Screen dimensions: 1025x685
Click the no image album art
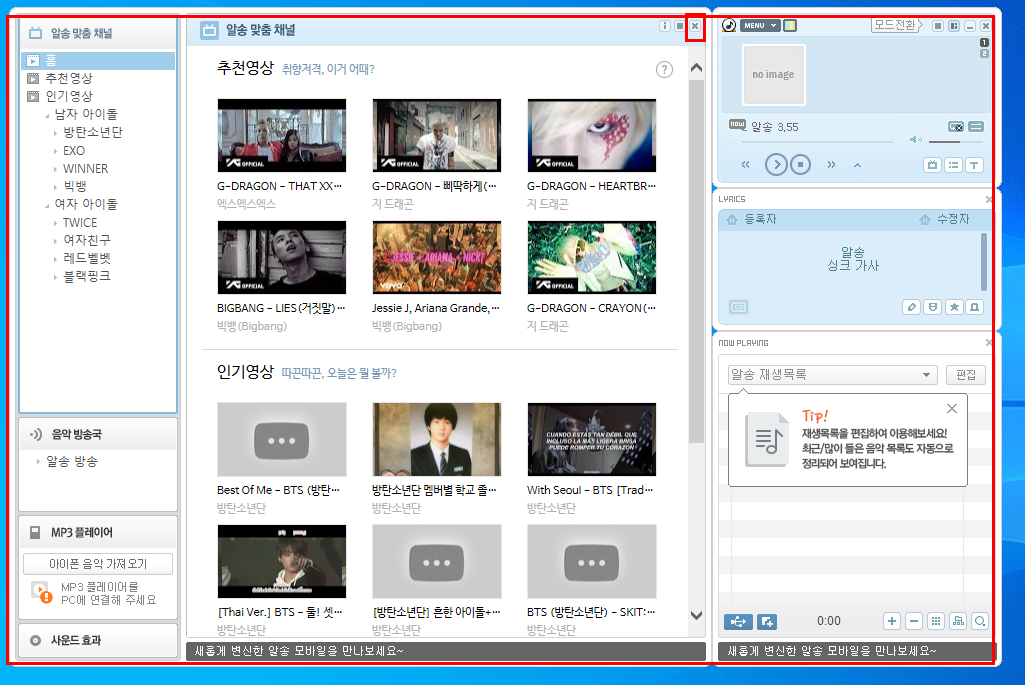coord(773,75)
